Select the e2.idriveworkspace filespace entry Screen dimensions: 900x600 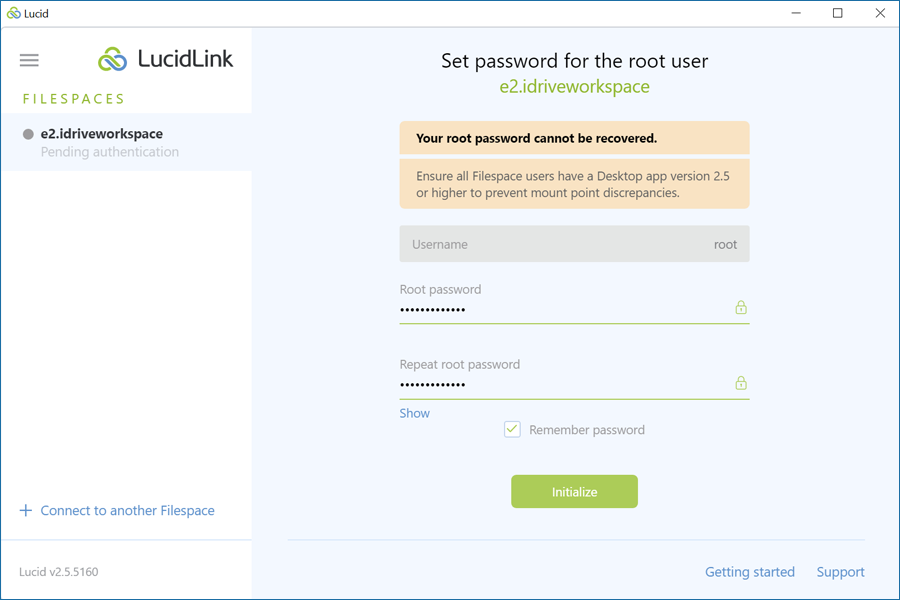[126, 142]
